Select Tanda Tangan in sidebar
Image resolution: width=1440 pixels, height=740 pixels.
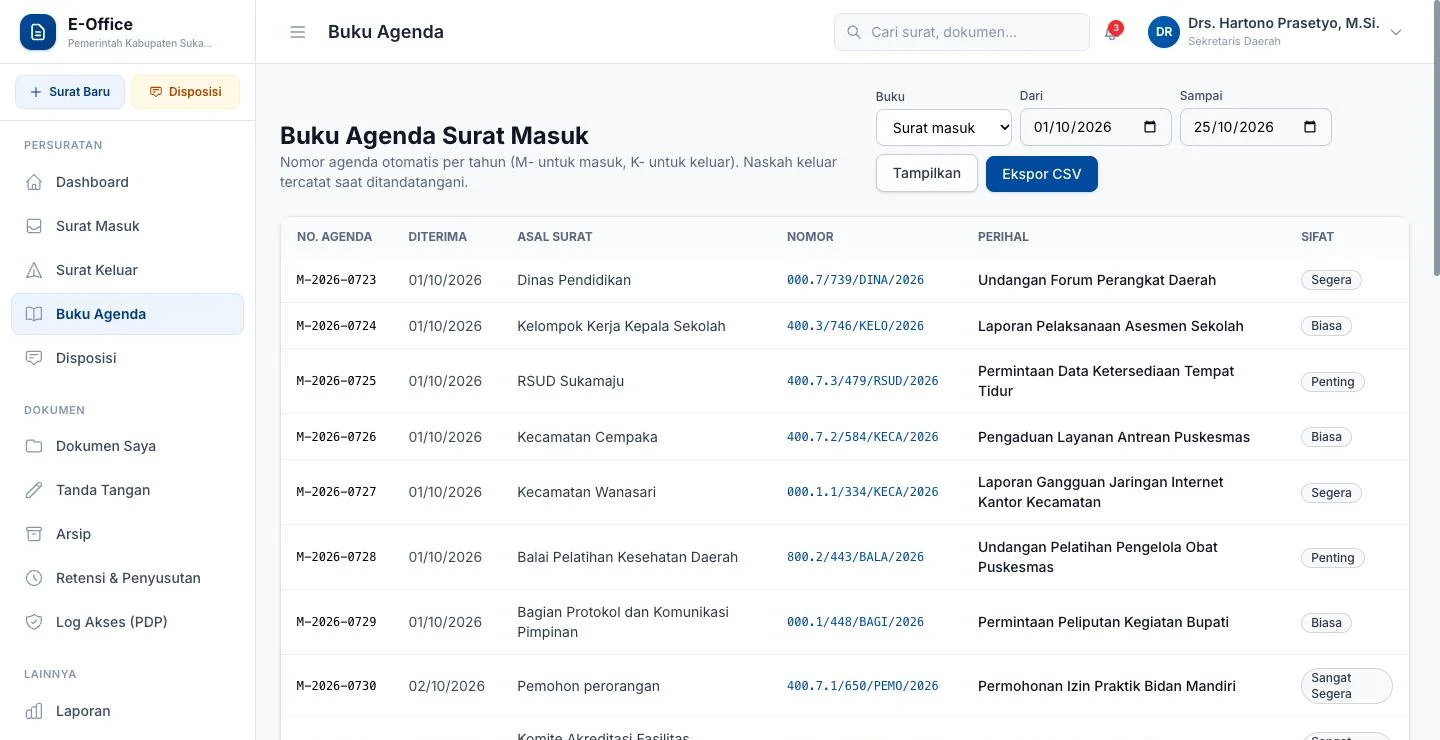pos(127,490)
